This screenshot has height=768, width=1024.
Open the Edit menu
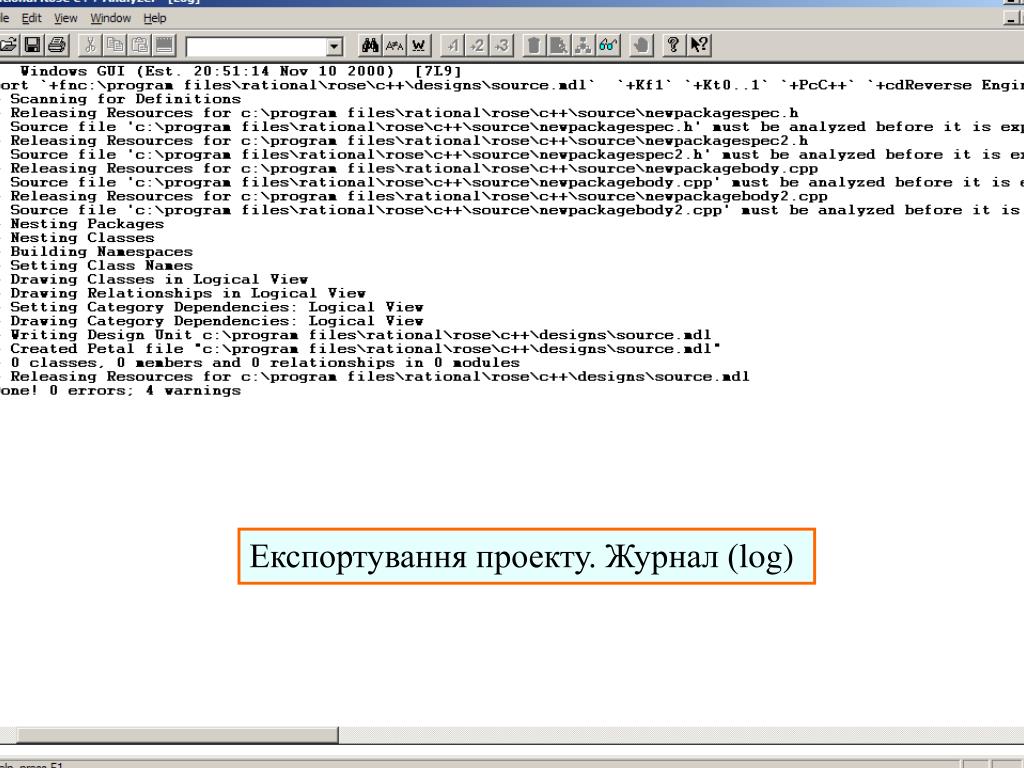pos(31,18)
